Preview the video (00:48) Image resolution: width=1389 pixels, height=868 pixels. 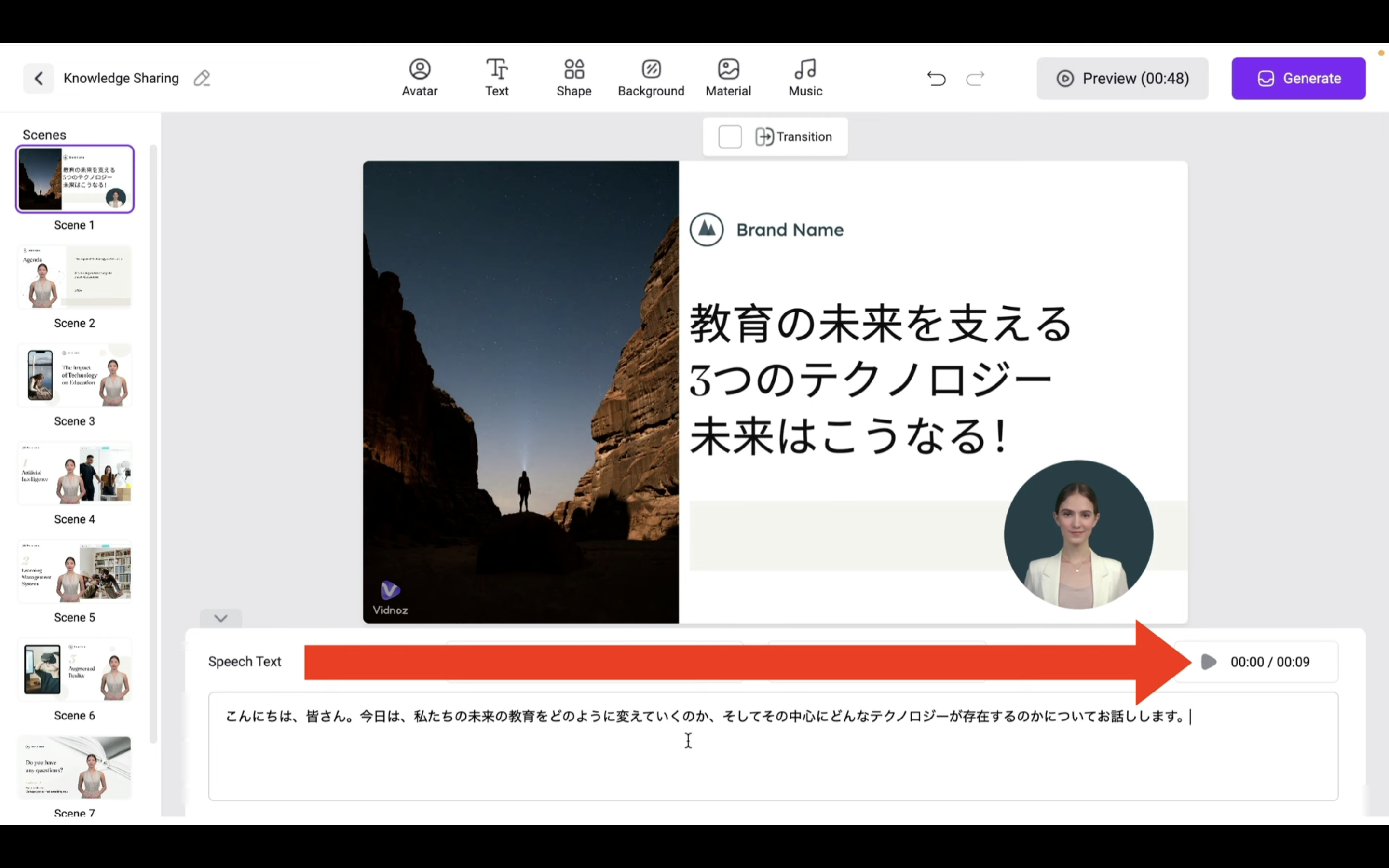pos(1122,78)
